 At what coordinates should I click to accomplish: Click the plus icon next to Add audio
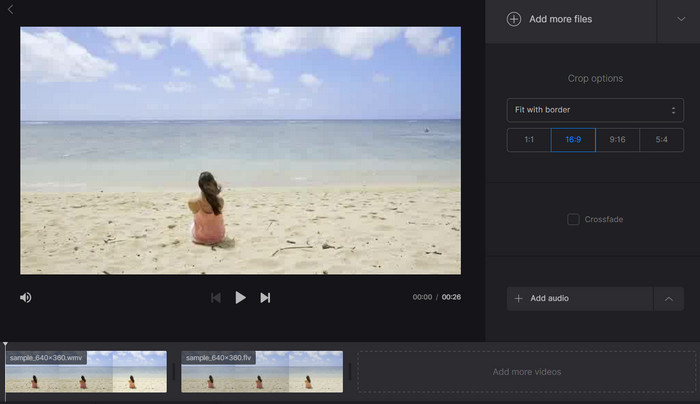(x=518, y=298)
